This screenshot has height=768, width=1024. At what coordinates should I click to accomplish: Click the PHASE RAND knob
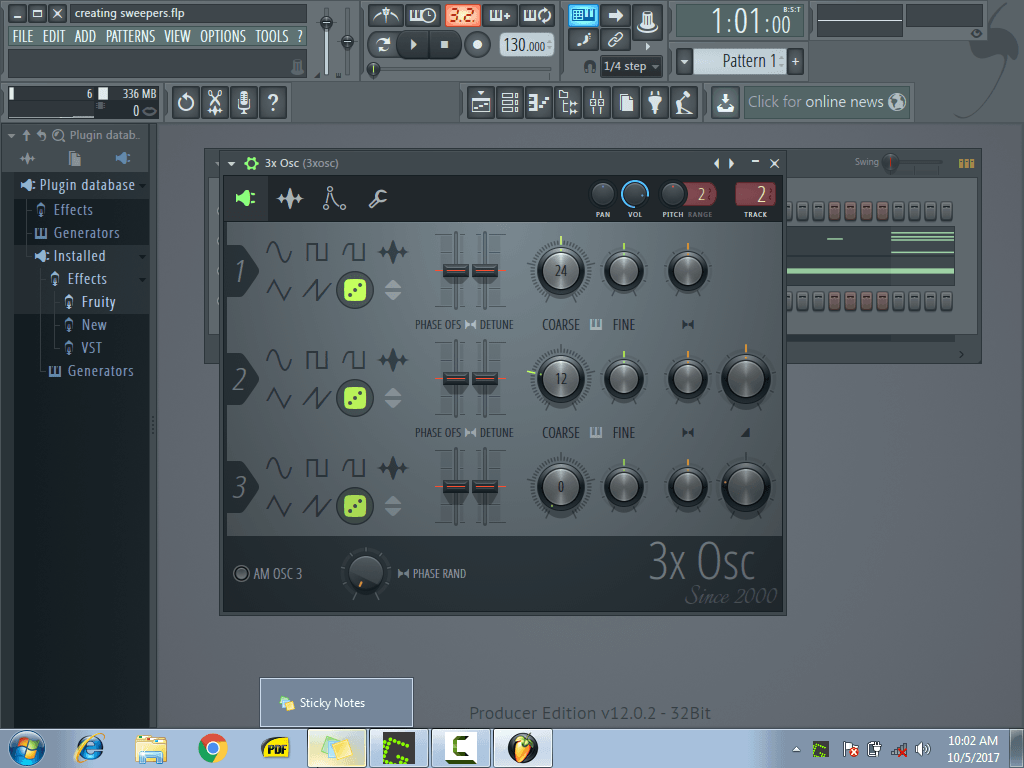[365, 573]
